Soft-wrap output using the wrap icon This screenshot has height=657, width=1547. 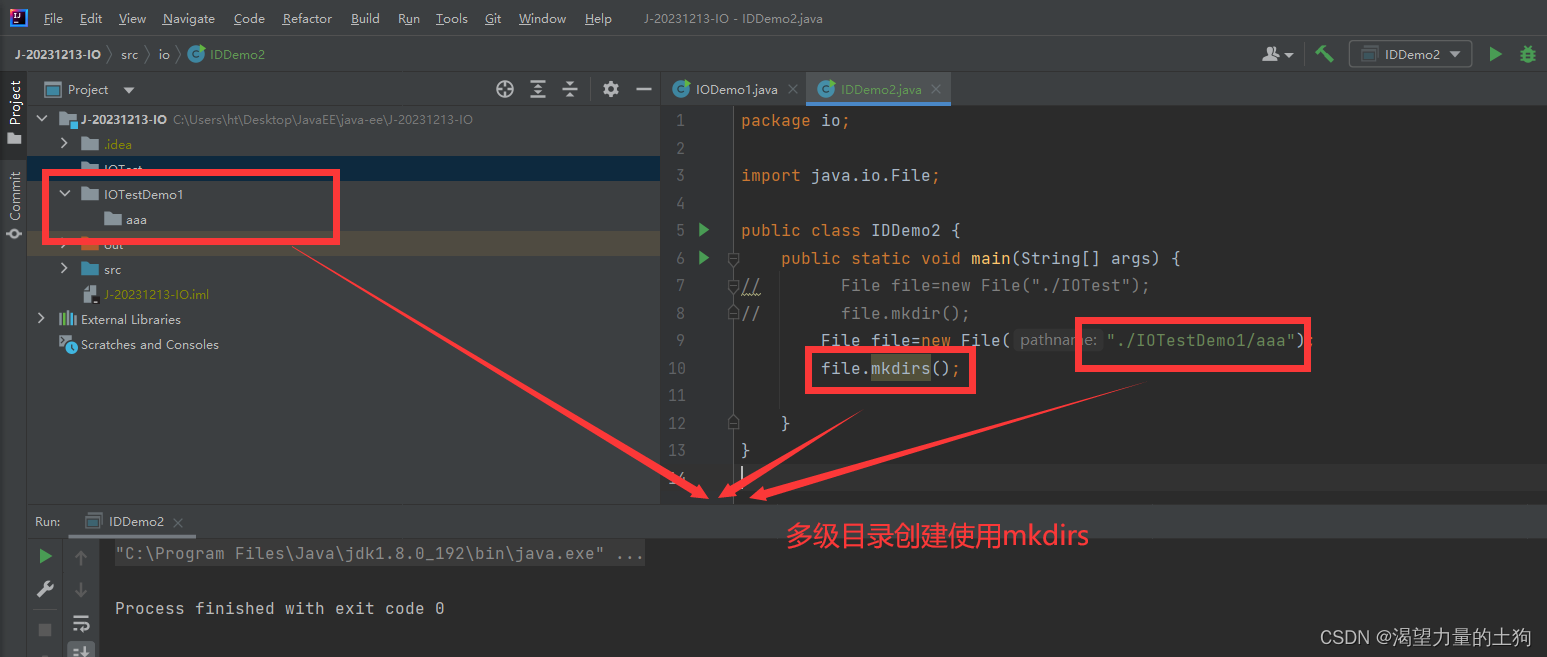pyautogui.click(x=81, y=621)
